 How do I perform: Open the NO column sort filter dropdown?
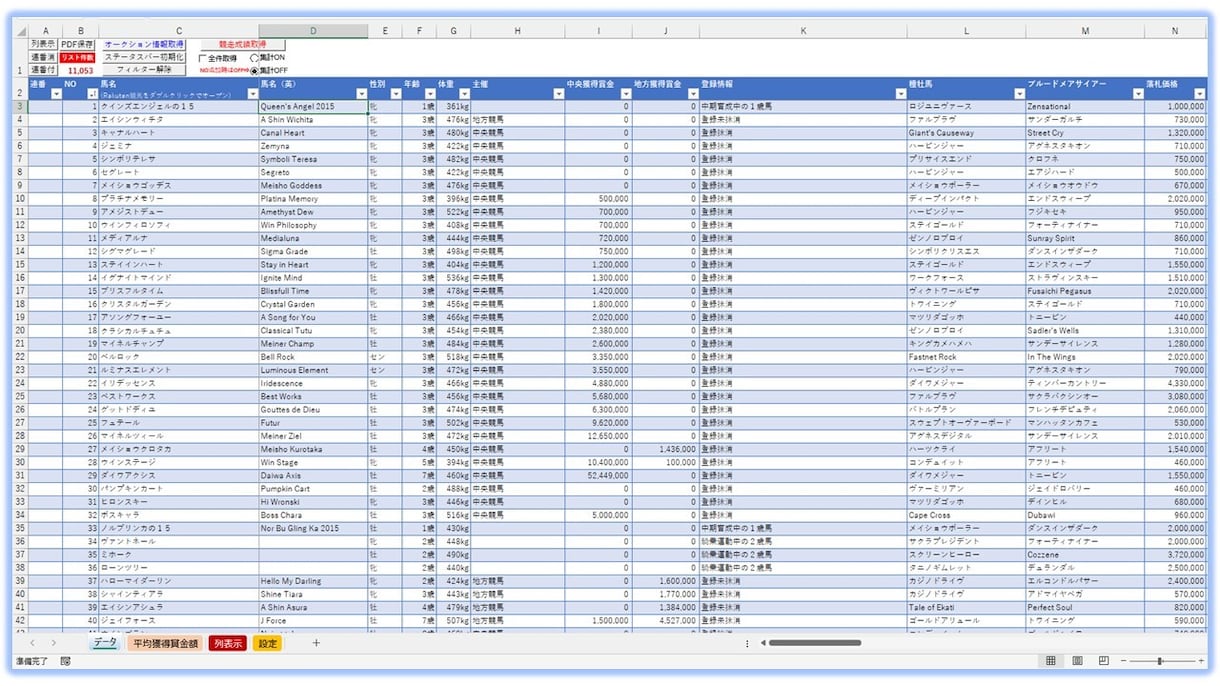point(92,94)
